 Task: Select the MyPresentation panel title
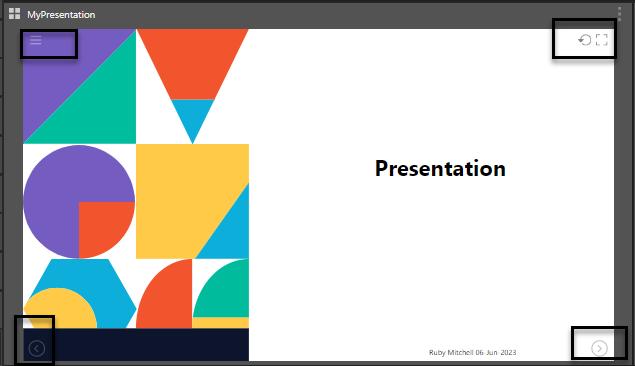pyautogui.click(x=61, y=15)
